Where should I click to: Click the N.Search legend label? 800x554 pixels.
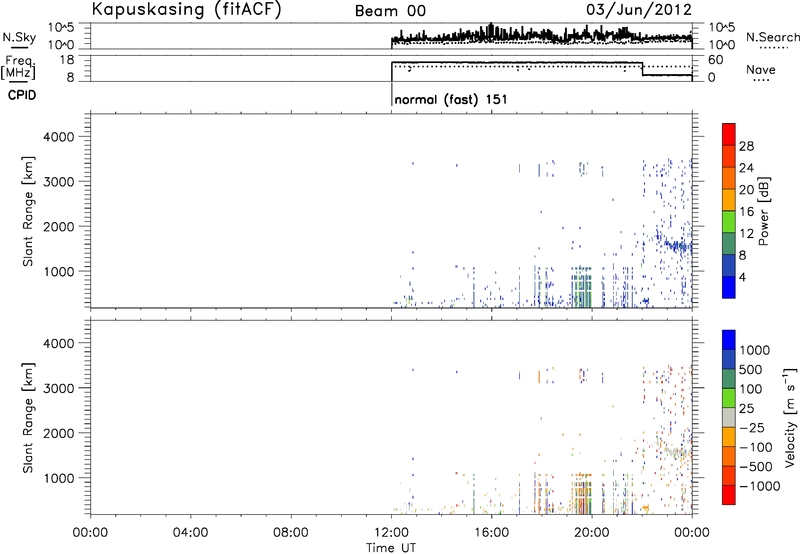point(772,37)
